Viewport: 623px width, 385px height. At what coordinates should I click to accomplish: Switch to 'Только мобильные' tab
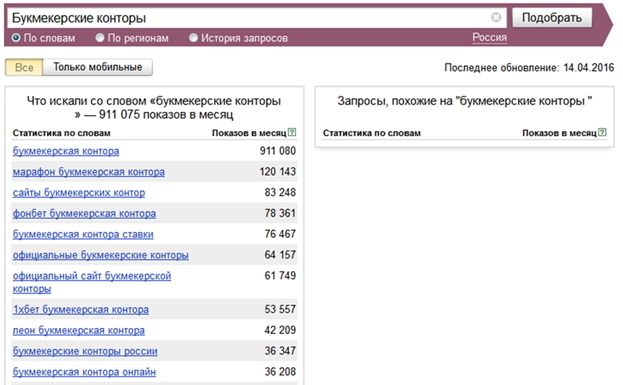coord(97,67)
